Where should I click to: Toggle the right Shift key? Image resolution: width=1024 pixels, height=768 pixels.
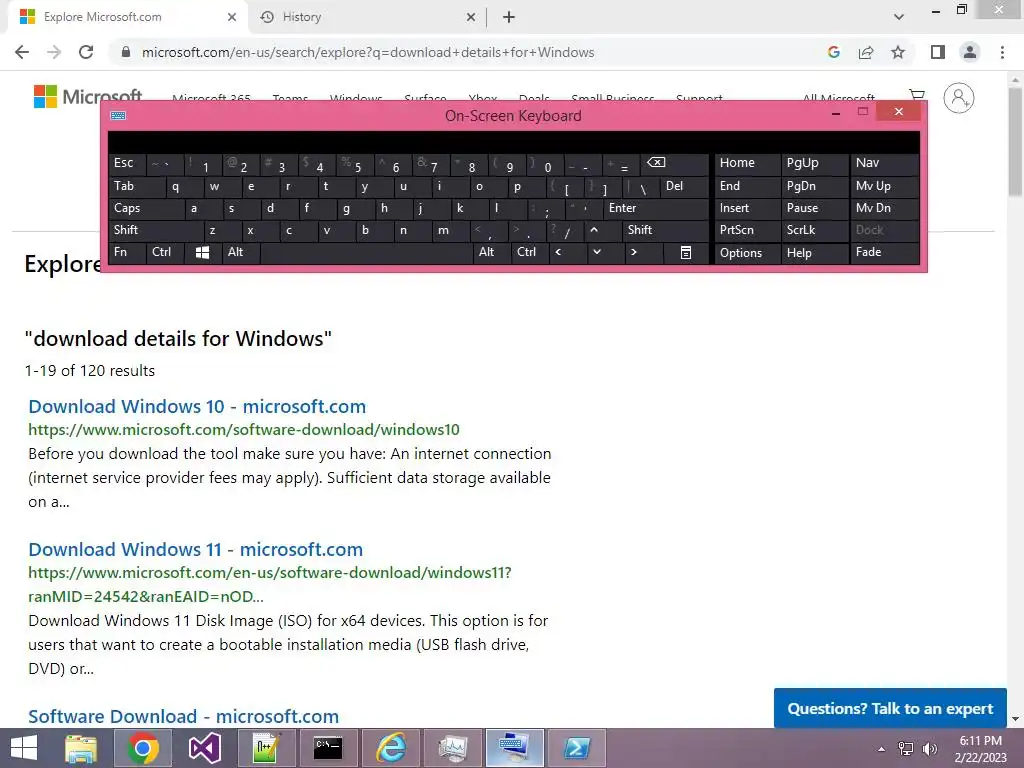click(665, 230)
